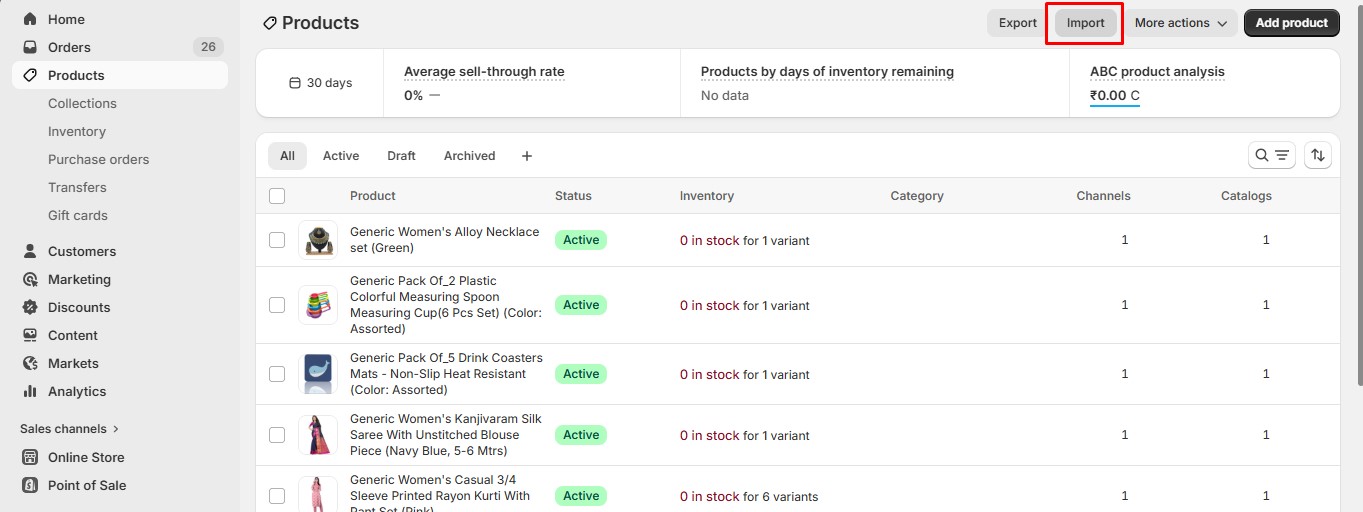Click the Discounts badge icon
Viewport: 1363px width, 512px height.
coord(30,307)
